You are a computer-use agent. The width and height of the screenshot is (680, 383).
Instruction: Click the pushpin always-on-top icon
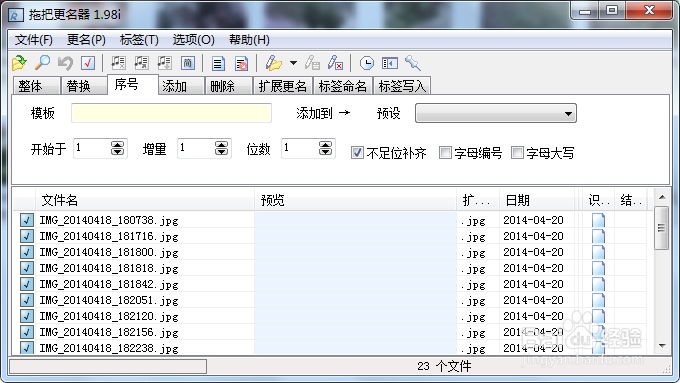(412, 63)
